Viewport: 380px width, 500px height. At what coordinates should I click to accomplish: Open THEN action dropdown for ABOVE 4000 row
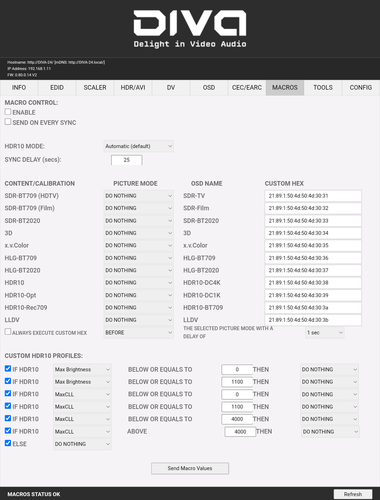coord(330,432)
